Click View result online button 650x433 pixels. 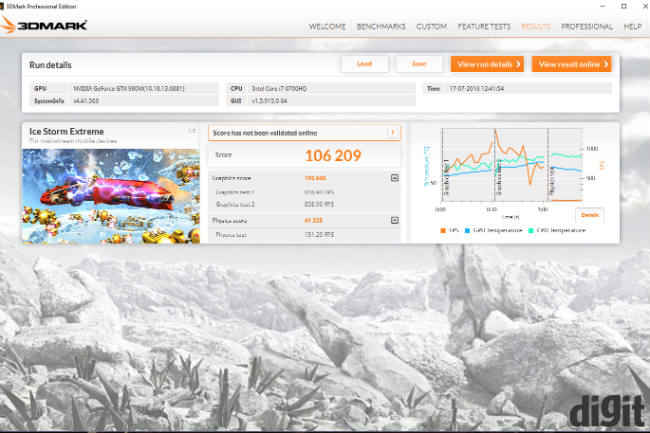pyautogui.click(x=572, y=64)
